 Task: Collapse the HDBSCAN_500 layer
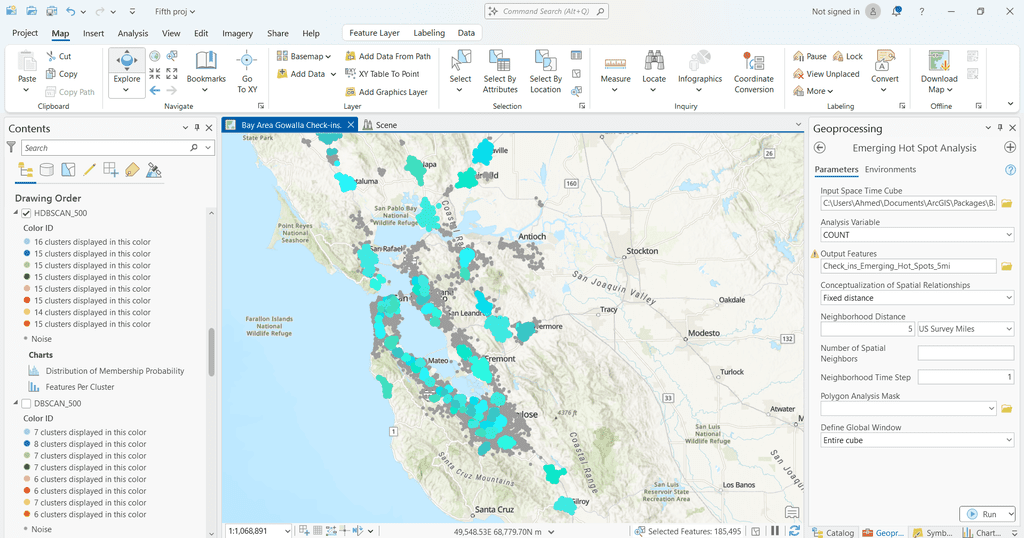pyautogui.click(x=16, y=213)
